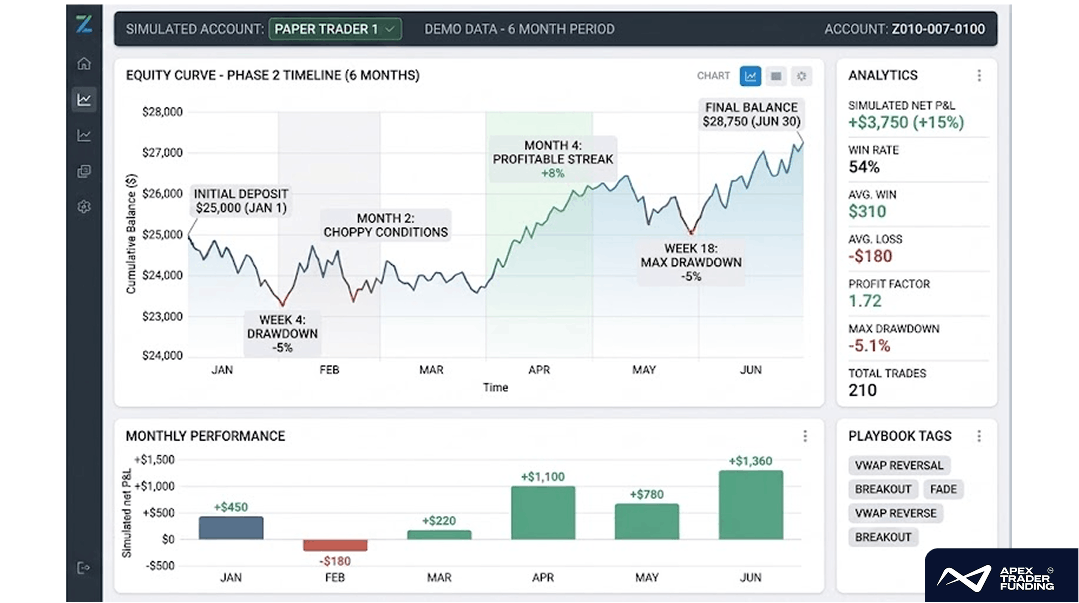The height and width of the screenshot is (603, 1079).
Task: Select the BREAKOUT tag below VWAP REVERSE
Action: point(883,537)
